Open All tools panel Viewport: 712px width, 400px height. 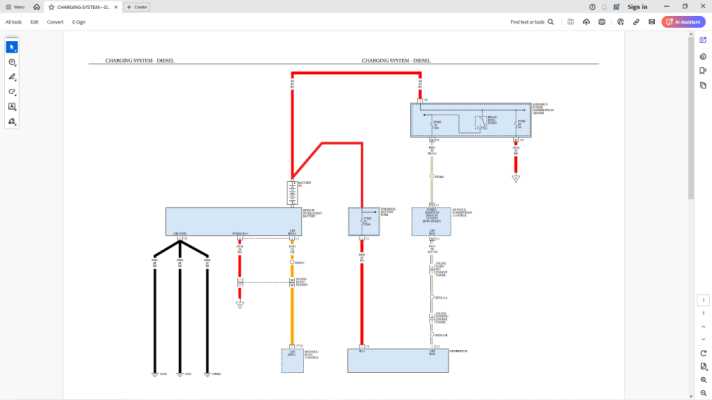[x=13, y=22]
